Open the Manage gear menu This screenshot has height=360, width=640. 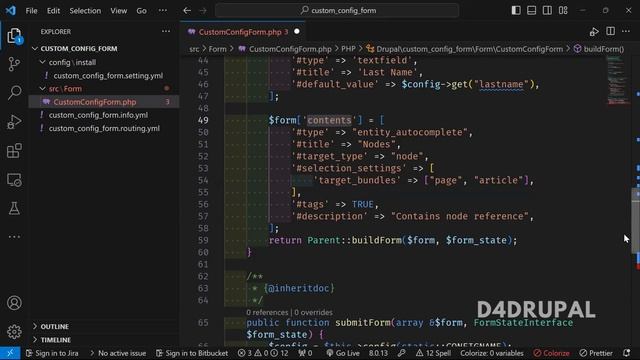[14, 331]
